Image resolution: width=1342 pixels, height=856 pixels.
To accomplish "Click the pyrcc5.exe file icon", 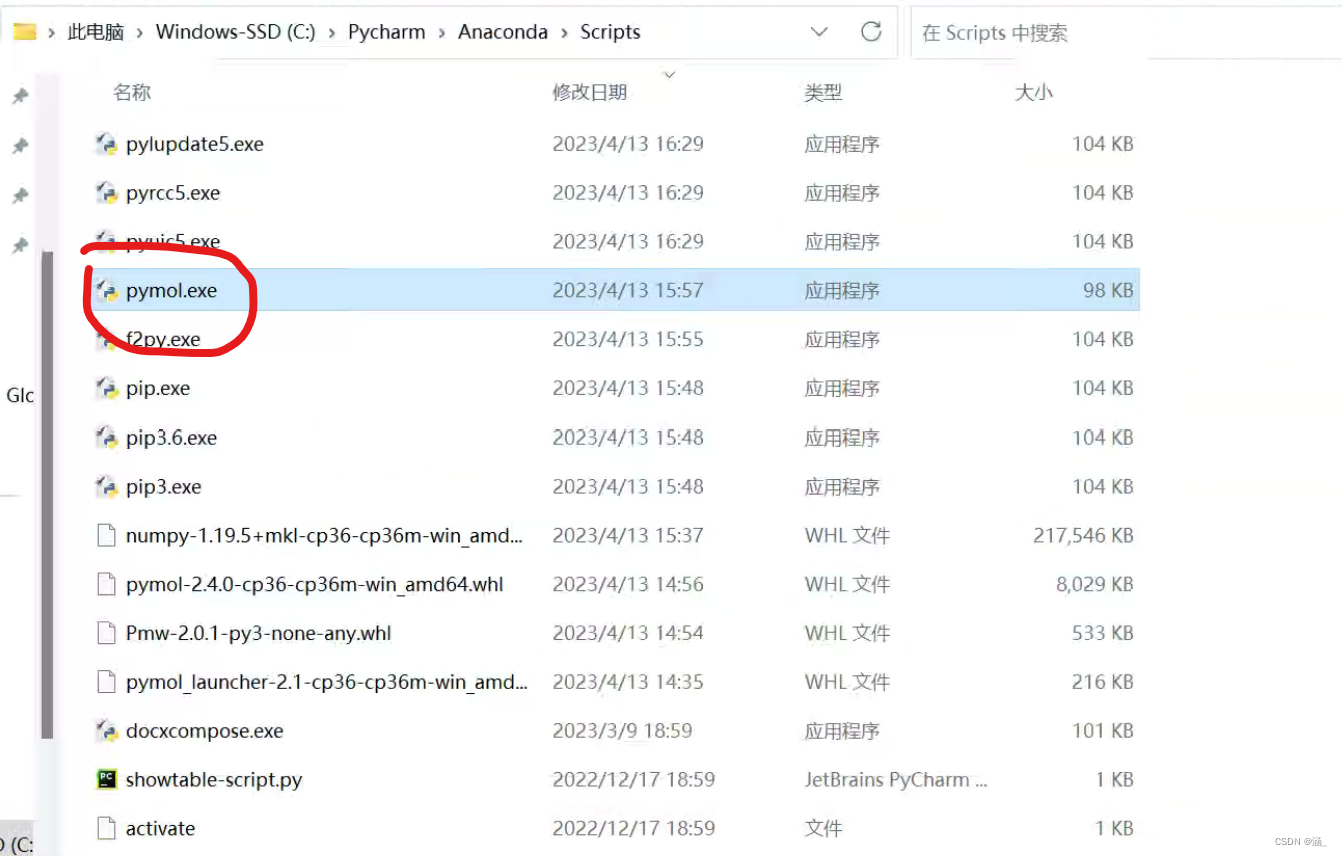I will tap(106, 193).
